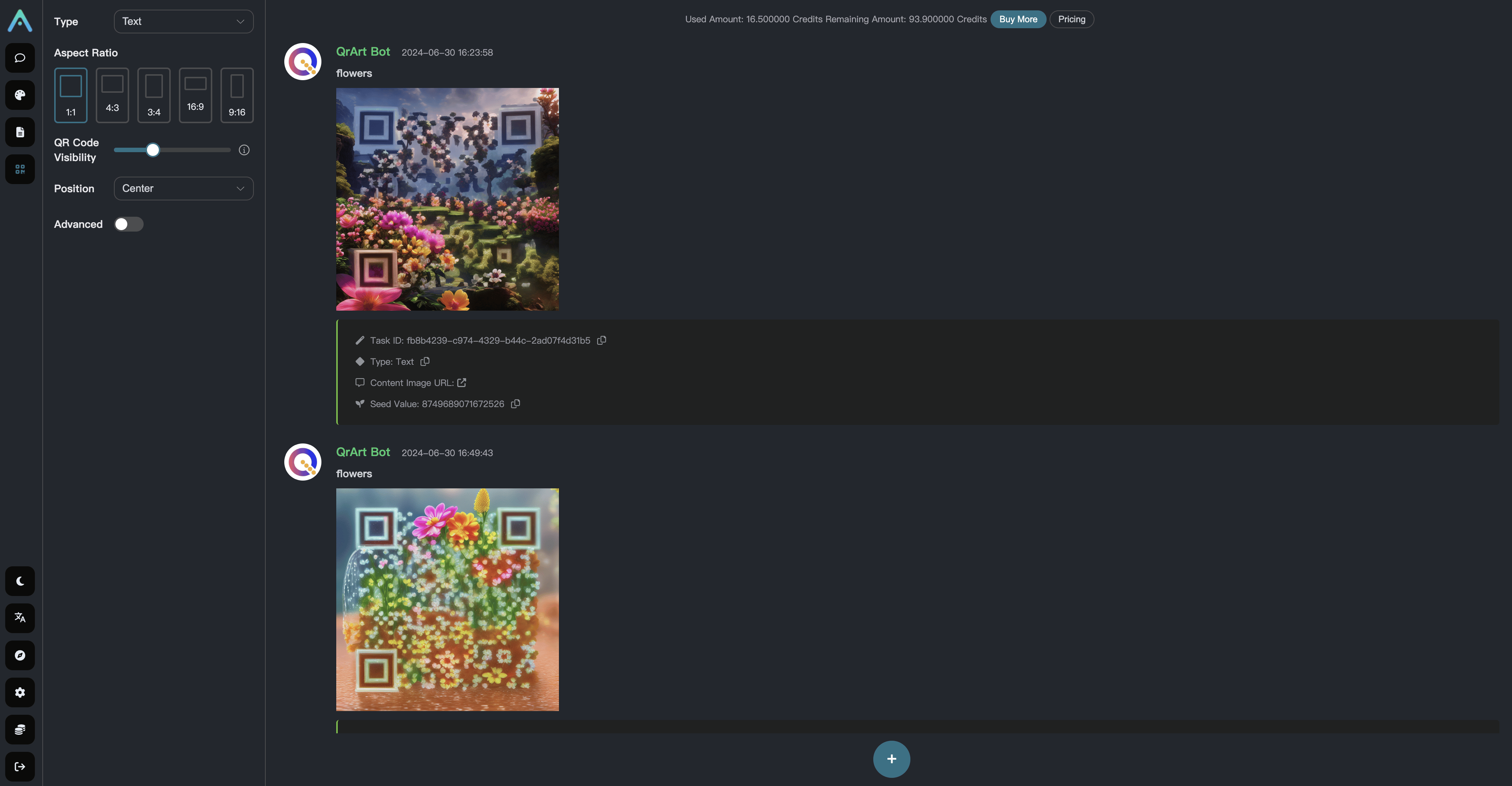Open the palette image generator icon
This screenshot has width=1512, height=786.
tap(20, 95)
